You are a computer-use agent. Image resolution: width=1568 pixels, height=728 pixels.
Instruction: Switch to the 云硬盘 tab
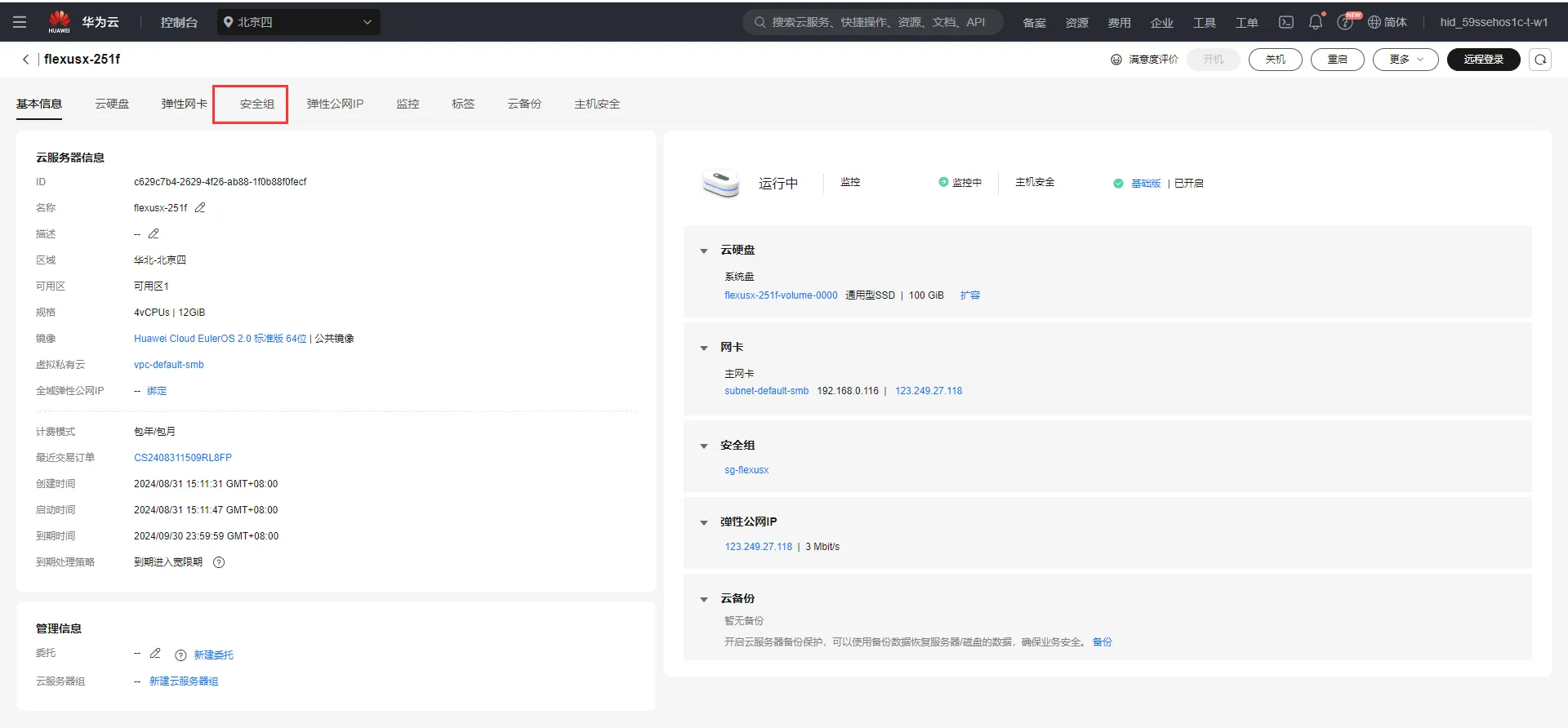point(112,104)
